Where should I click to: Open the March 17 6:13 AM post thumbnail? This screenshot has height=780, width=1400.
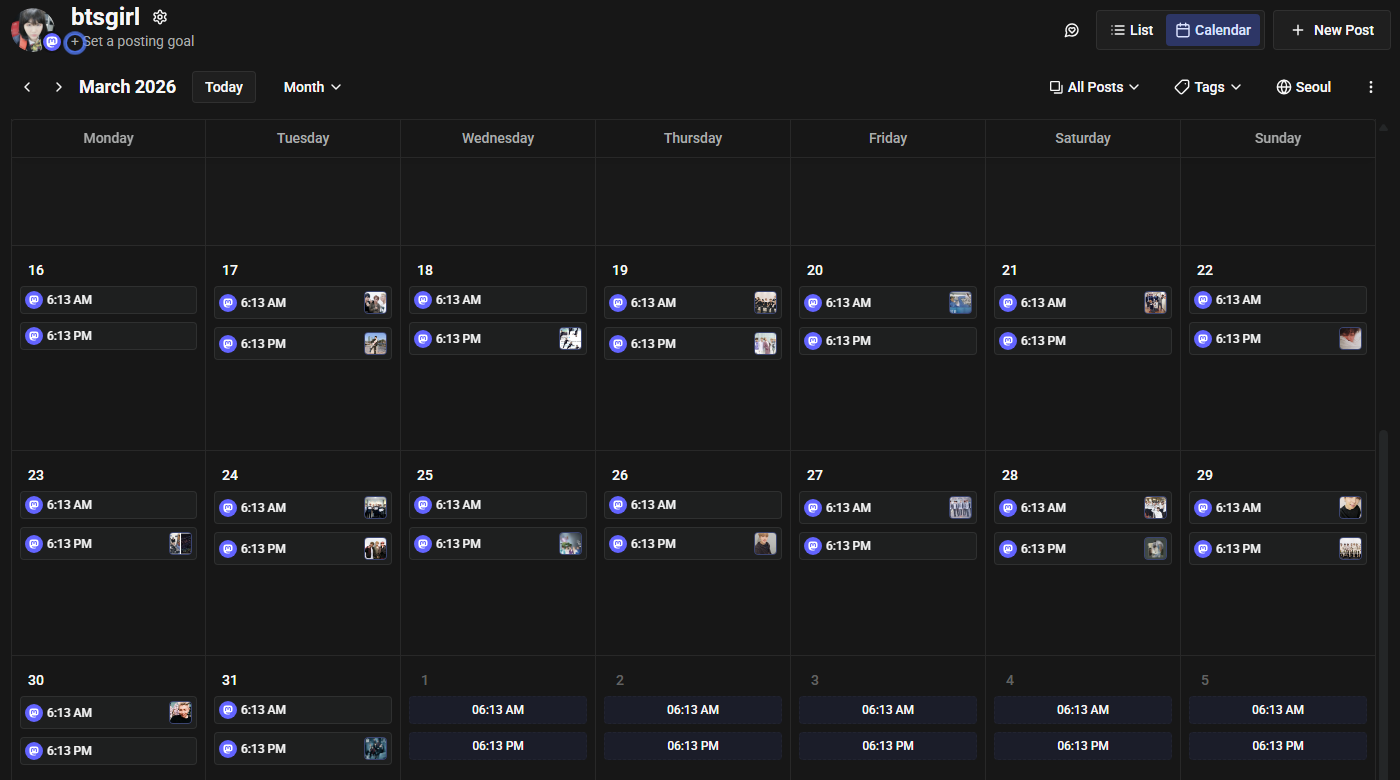click(375, 303)
